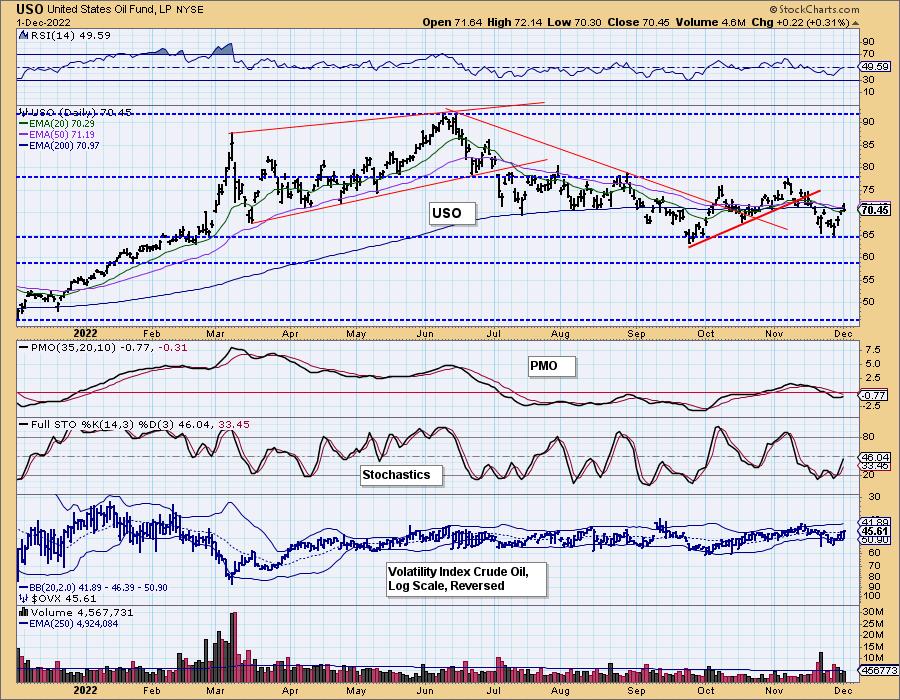This screenshot has width=900, height=700.
Task: Select the USO ticker symbol in the title
Action: 30,9
